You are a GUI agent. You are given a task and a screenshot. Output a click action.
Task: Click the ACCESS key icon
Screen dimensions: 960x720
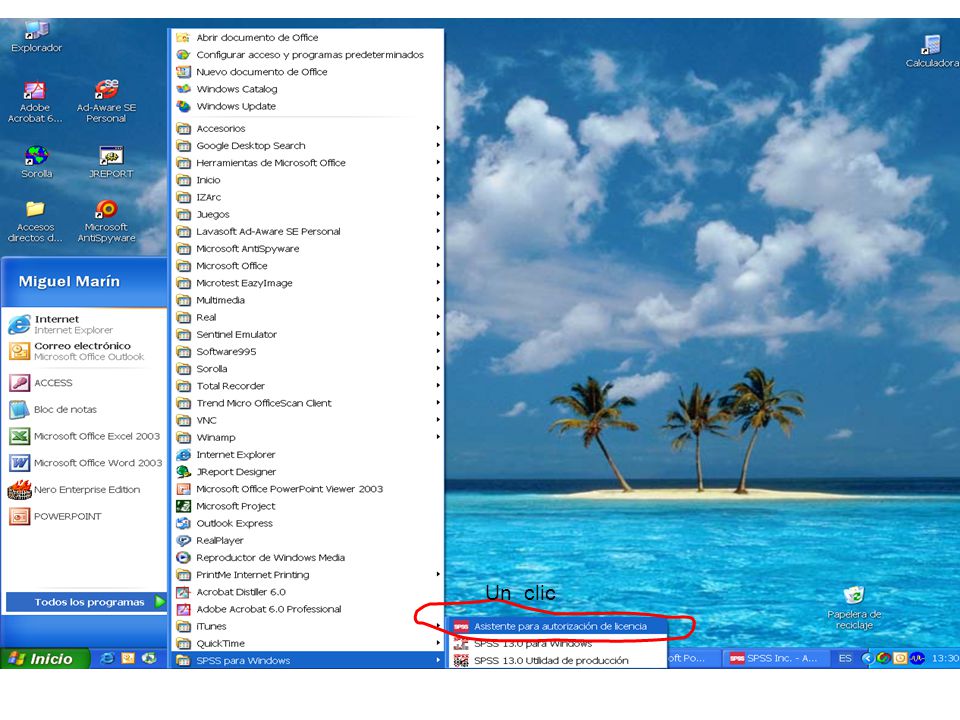(20, 383)
